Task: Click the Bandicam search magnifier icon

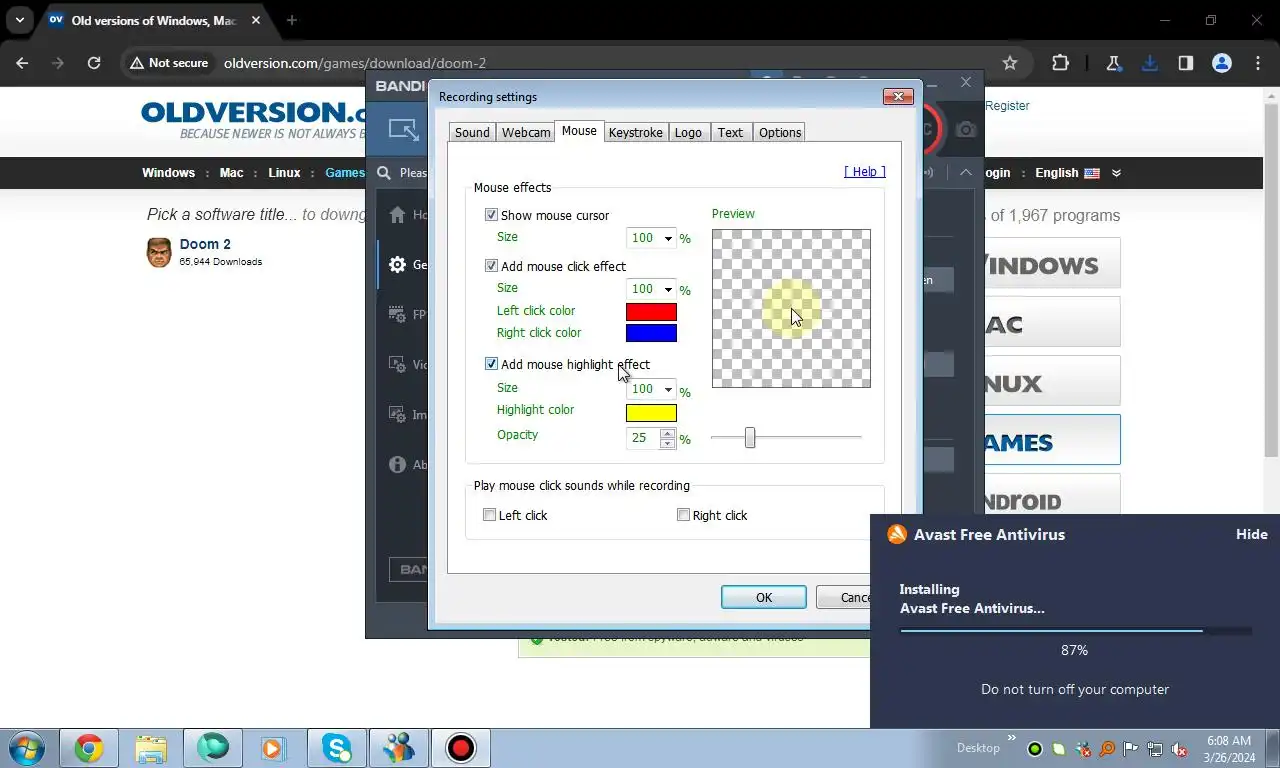Action: pos(384,173)
